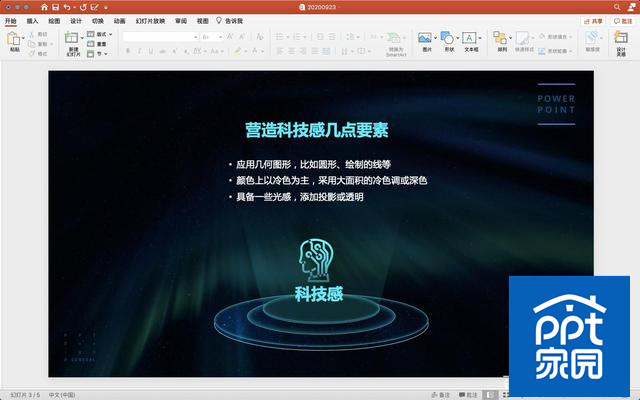Click the Home icon in title bar
The width and height of the screenshot is (640, 400).
pyautogui.click(x=44, y=7)
